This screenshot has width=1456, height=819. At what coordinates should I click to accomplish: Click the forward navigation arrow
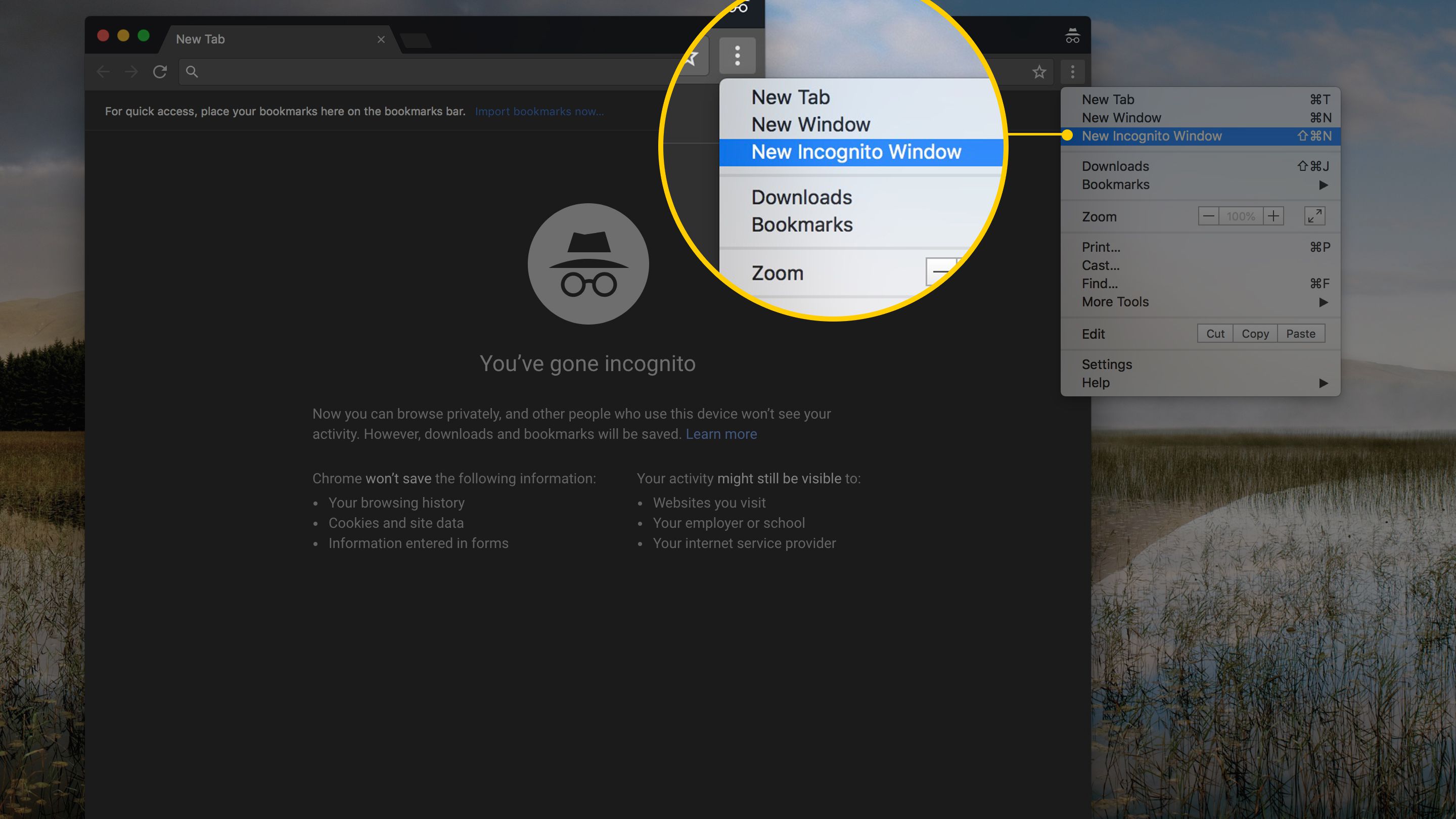131,72
